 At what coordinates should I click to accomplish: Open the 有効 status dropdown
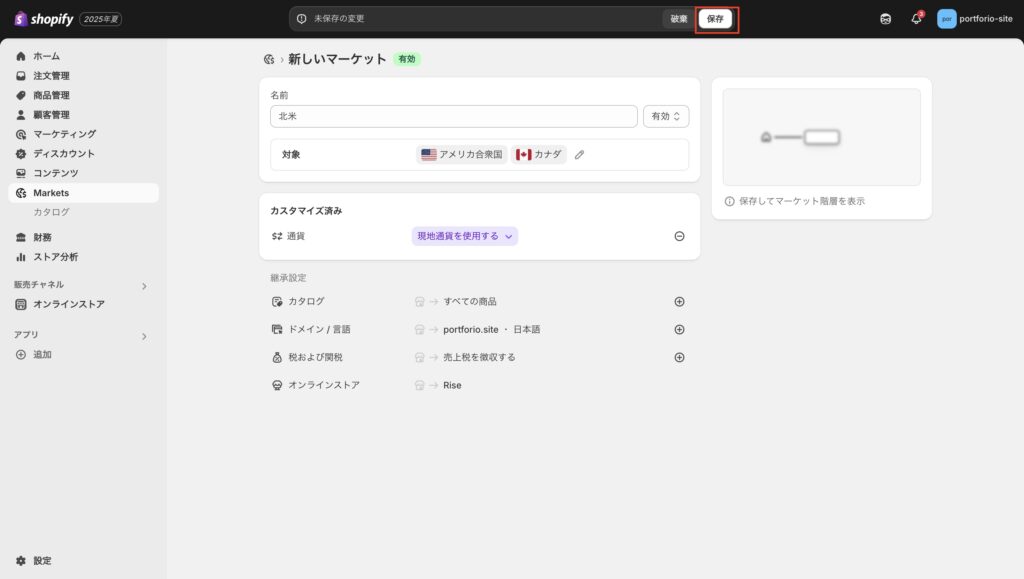(x=665, y=116)
